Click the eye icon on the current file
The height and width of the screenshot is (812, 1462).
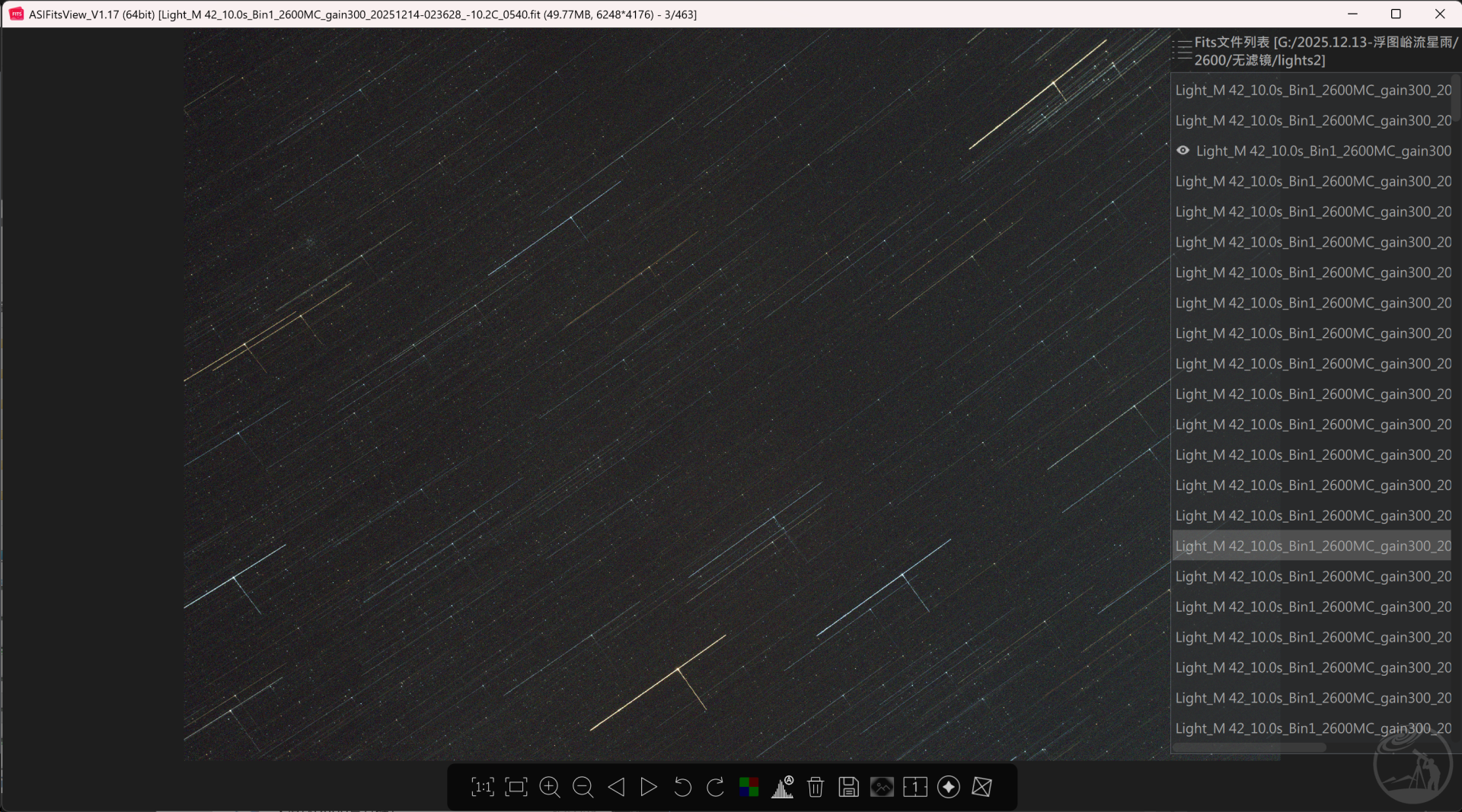(x=1183, y=151)
